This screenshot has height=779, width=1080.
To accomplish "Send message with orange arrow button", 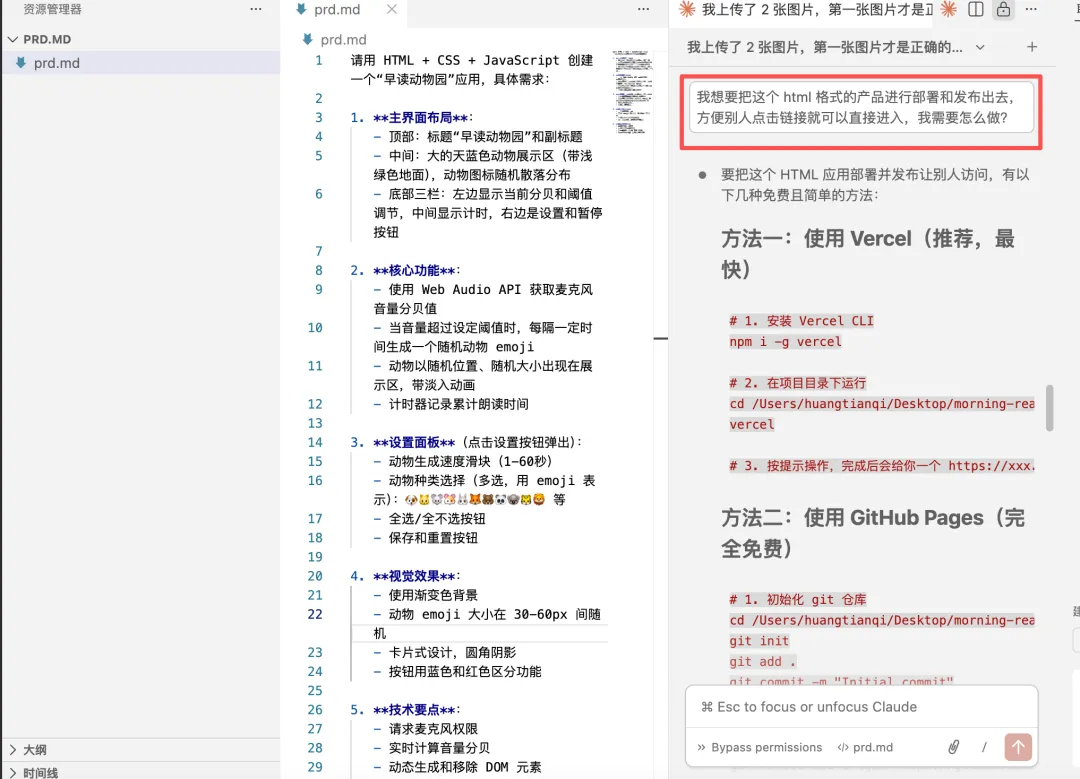I will click(1018, 747).
